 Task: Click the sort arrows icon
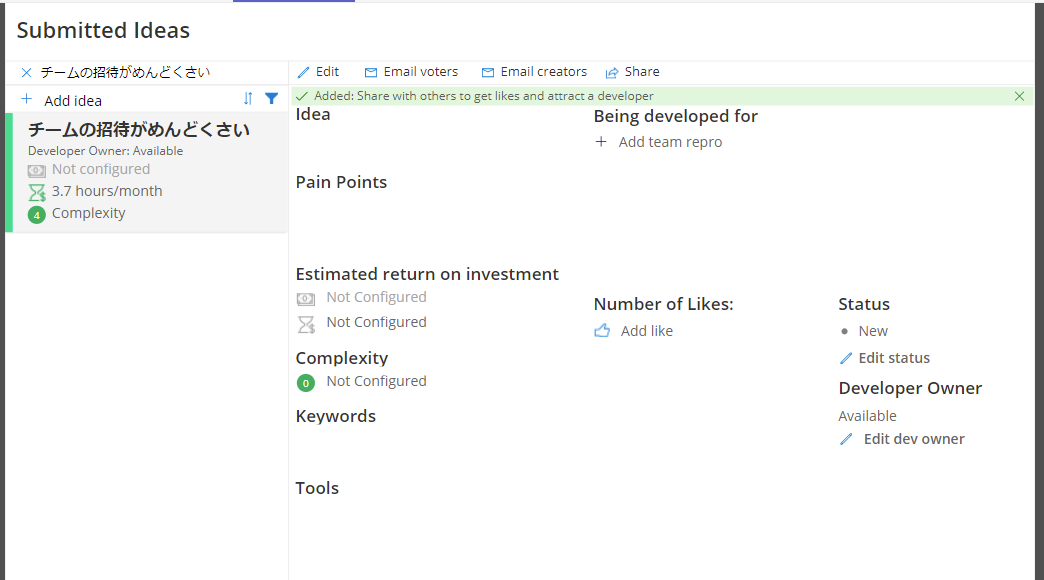tap(248, 99)
